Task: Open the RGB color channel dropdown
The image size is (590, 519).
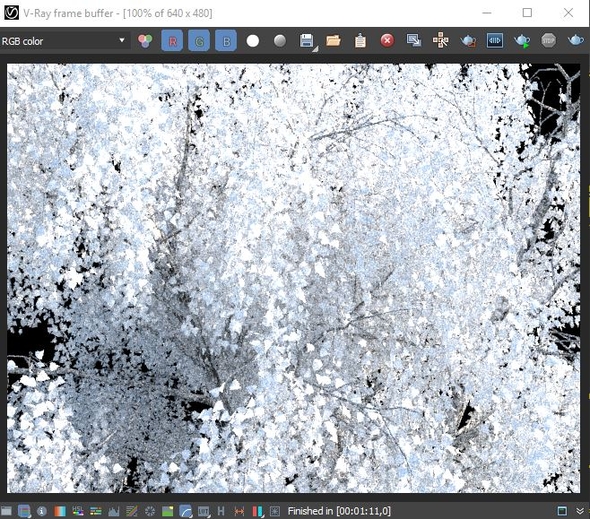Action: (x=64, y=41)
